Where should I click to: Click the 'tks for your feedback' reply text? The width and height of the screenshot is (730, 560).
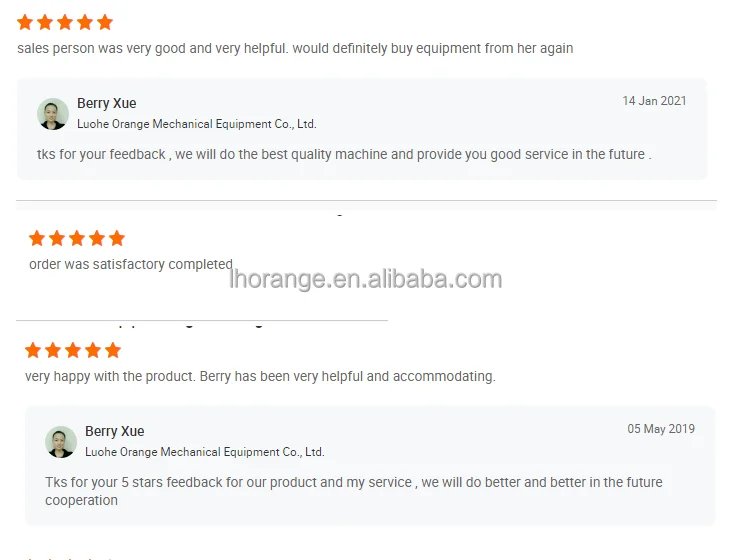344,154
